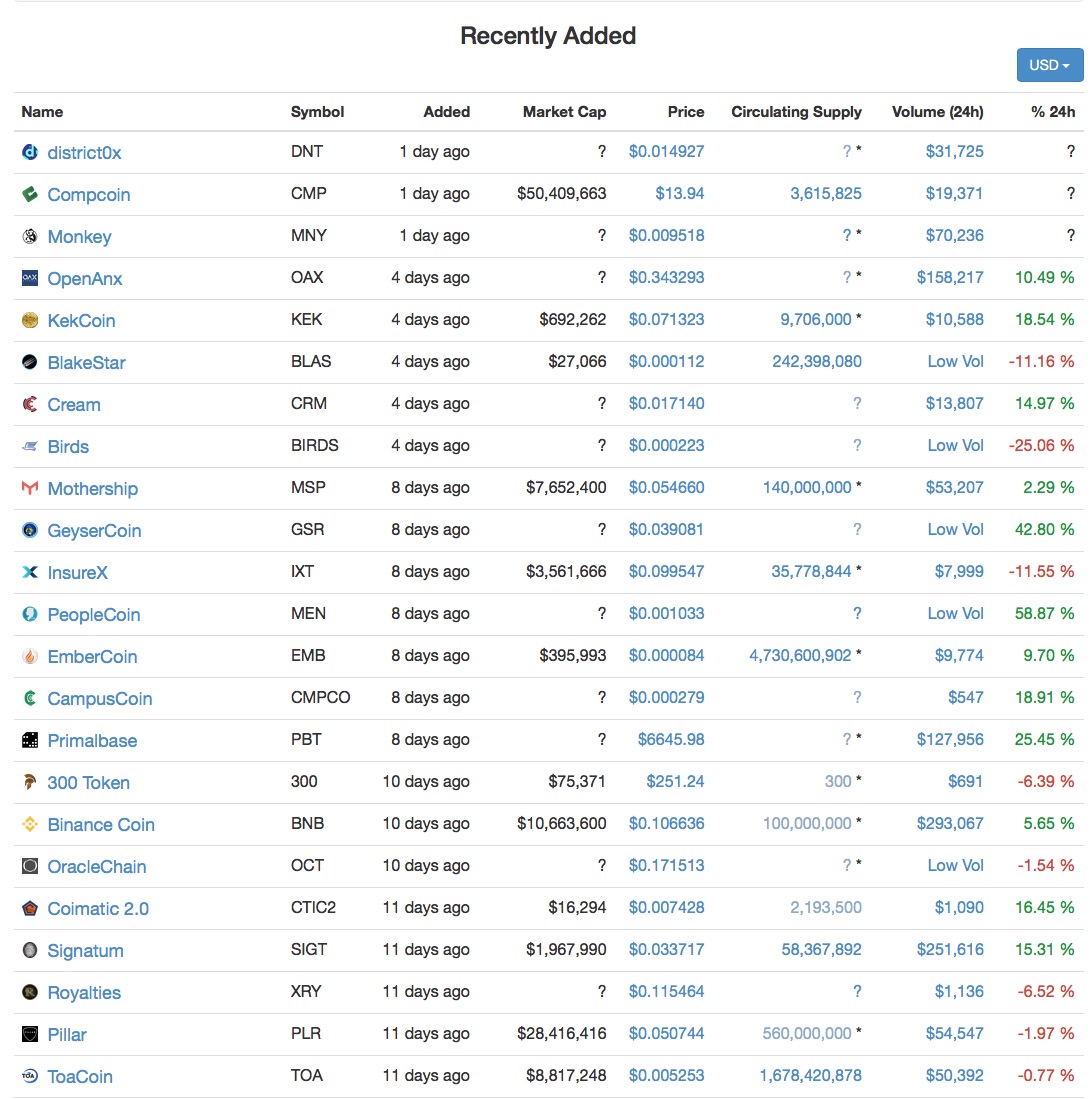Click the Coimatic 2.0 icon
The width and height of the screenshot is (1090, 1099).
click(x=29, y=909)
